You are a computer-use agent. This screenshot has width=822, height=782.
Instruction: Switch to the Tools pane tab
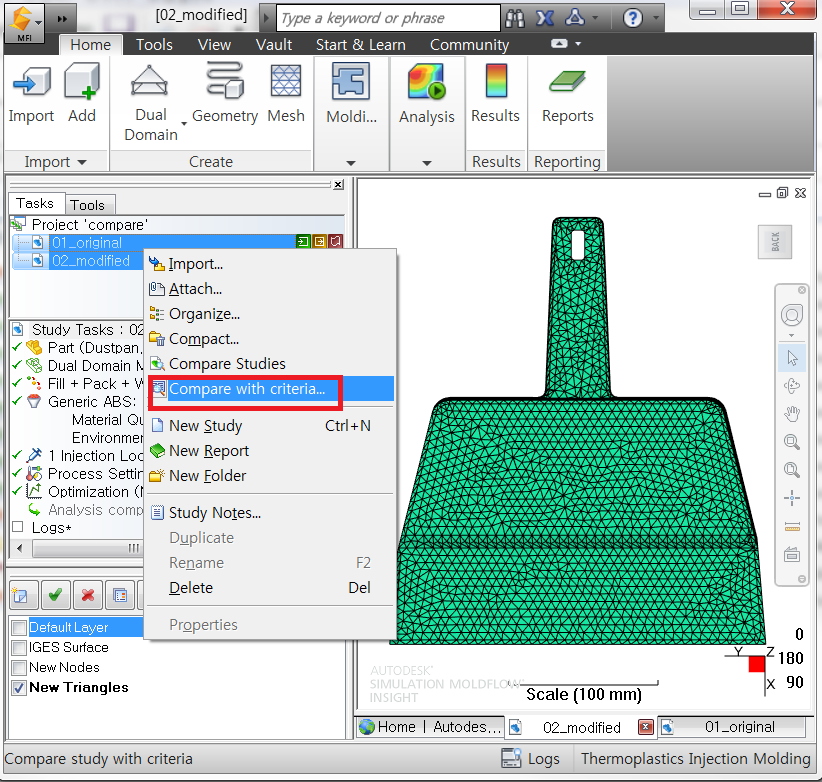pos(88,205)
